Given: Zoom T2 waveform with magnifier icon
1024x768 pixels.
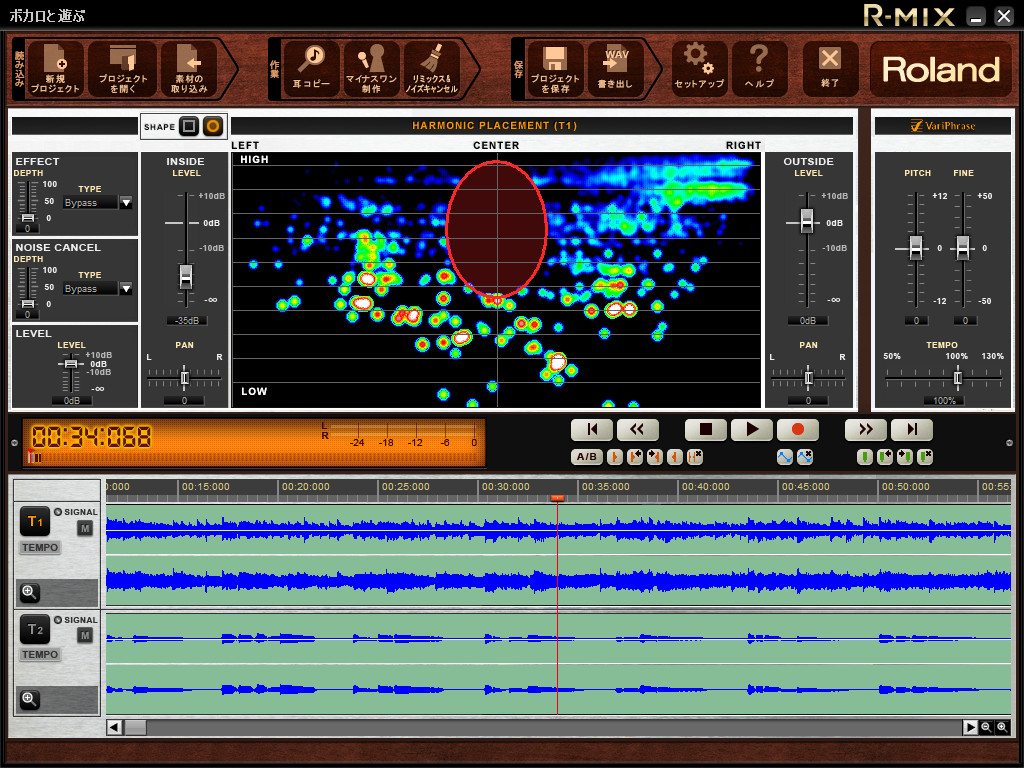Looking at the screenshot, I should click(29, 699).
